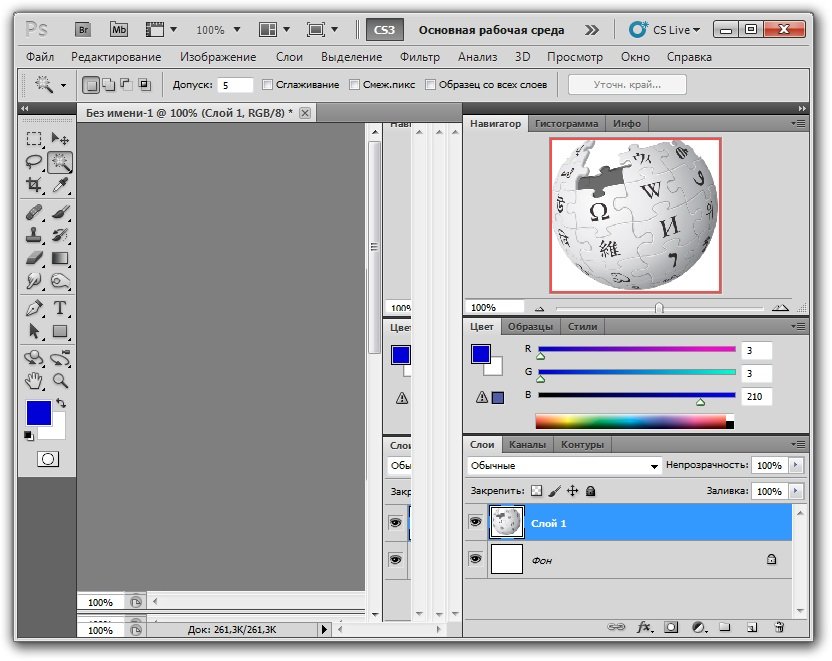
Task: Hide the Слой 1 layer
Action: (x=476, y=522)
